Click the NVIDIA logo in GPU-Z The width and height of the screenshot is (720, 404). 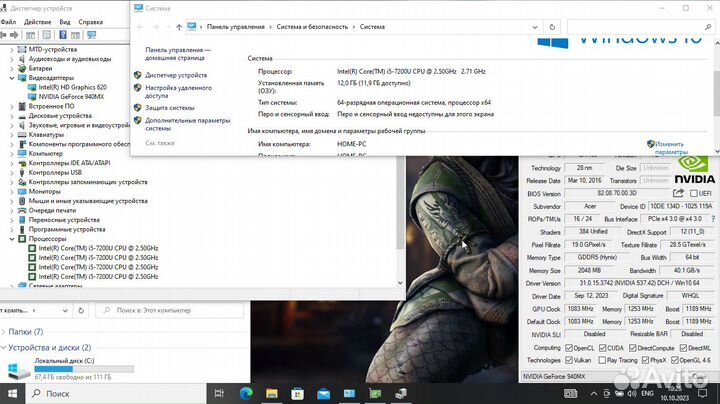(694, 170)
